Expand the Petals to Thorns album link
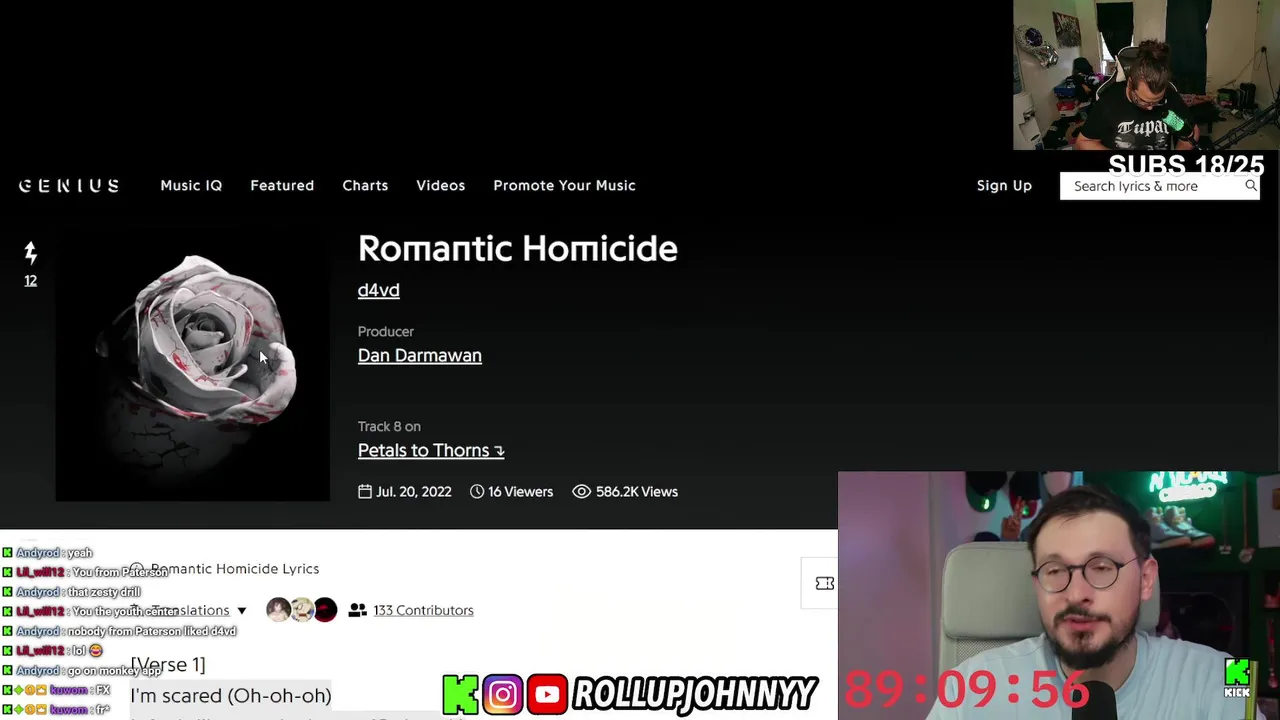This screenshot has width=1280, height=720. pyautogui.click(x=431, y=450)
